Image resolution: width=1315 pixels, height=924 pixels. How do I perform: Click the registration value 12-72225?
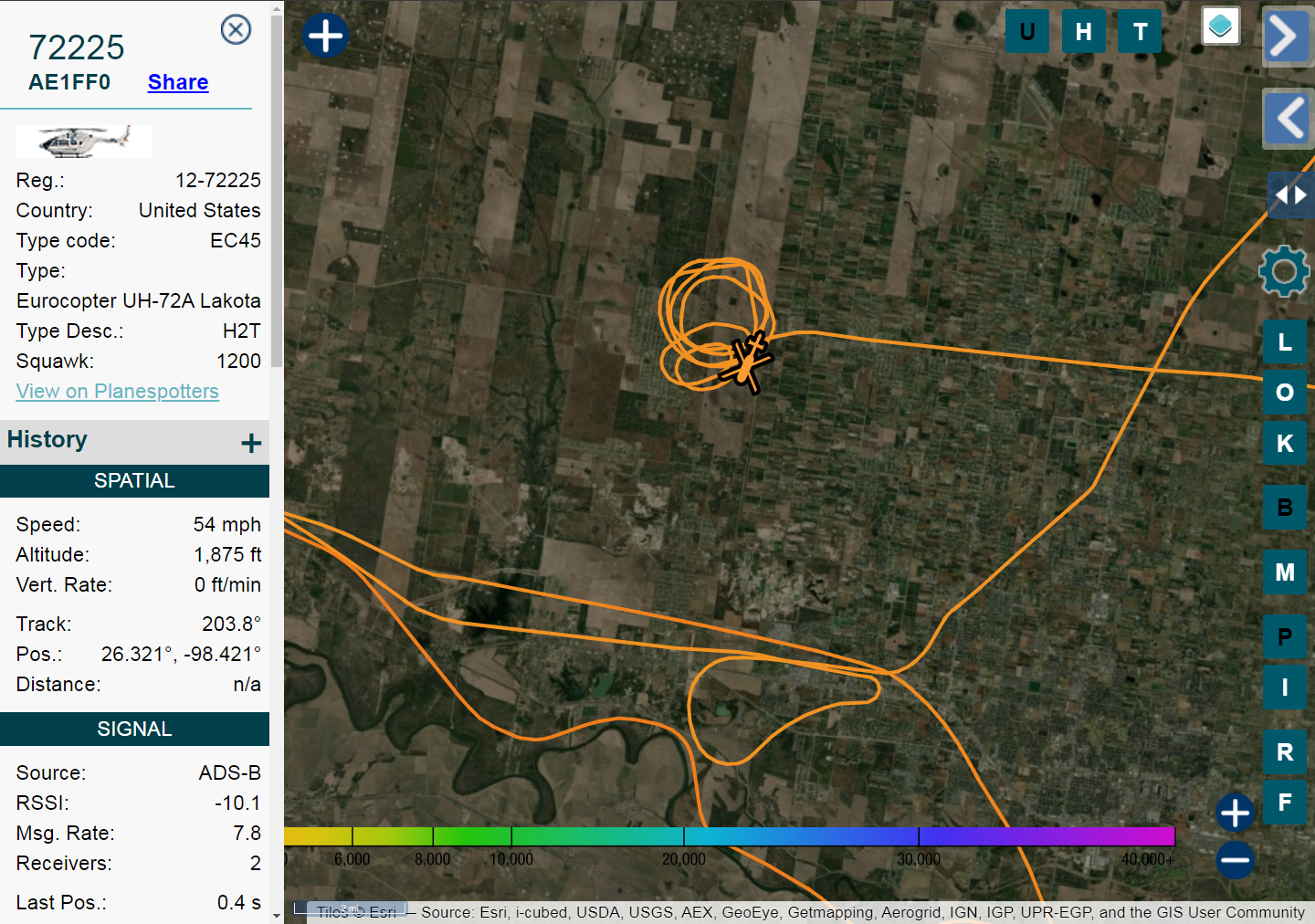point(218,180)
